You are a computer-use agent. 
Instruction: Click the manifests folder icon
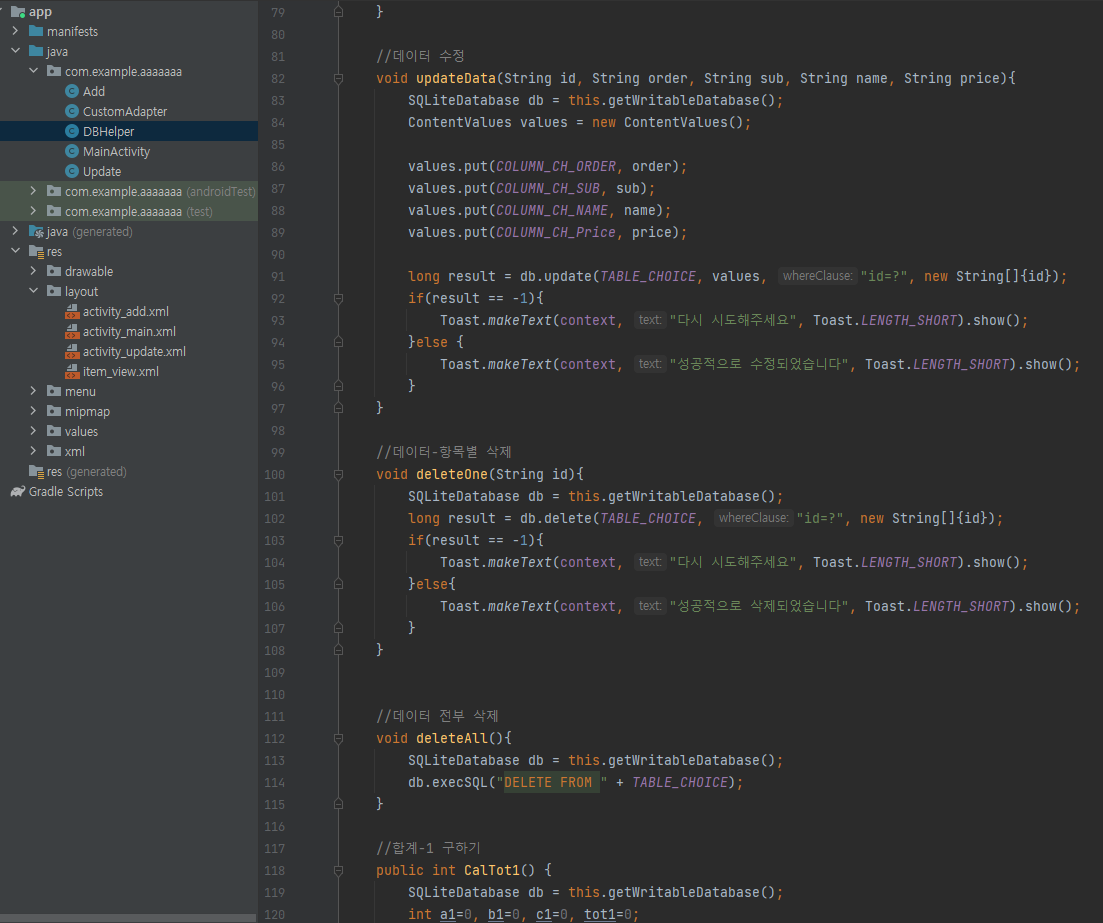pos(36,31)
